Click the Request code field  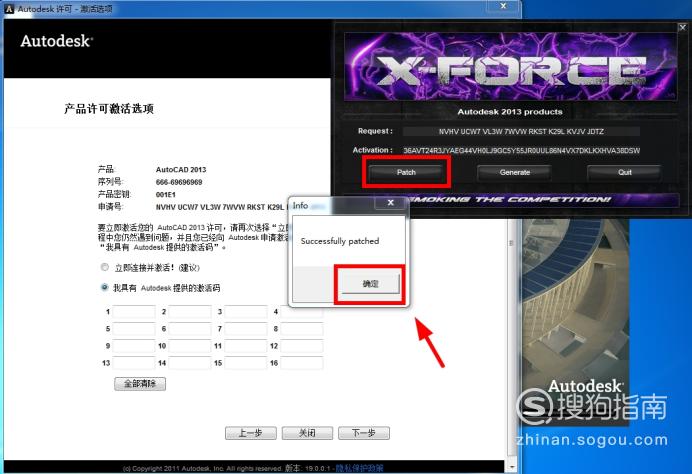pyautogui.click(x=521, y=132)
